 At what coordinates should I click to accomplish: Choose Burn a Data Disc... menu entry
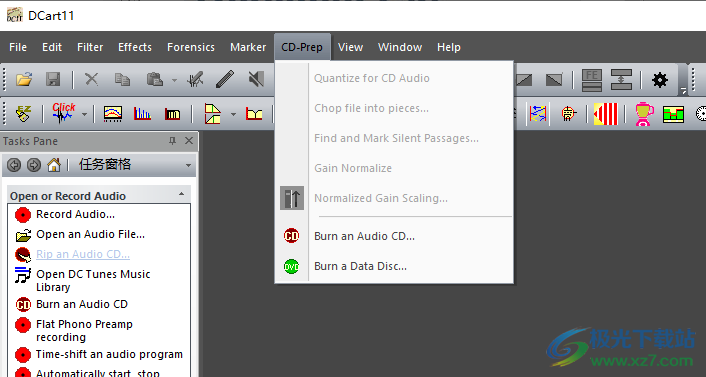360,266
